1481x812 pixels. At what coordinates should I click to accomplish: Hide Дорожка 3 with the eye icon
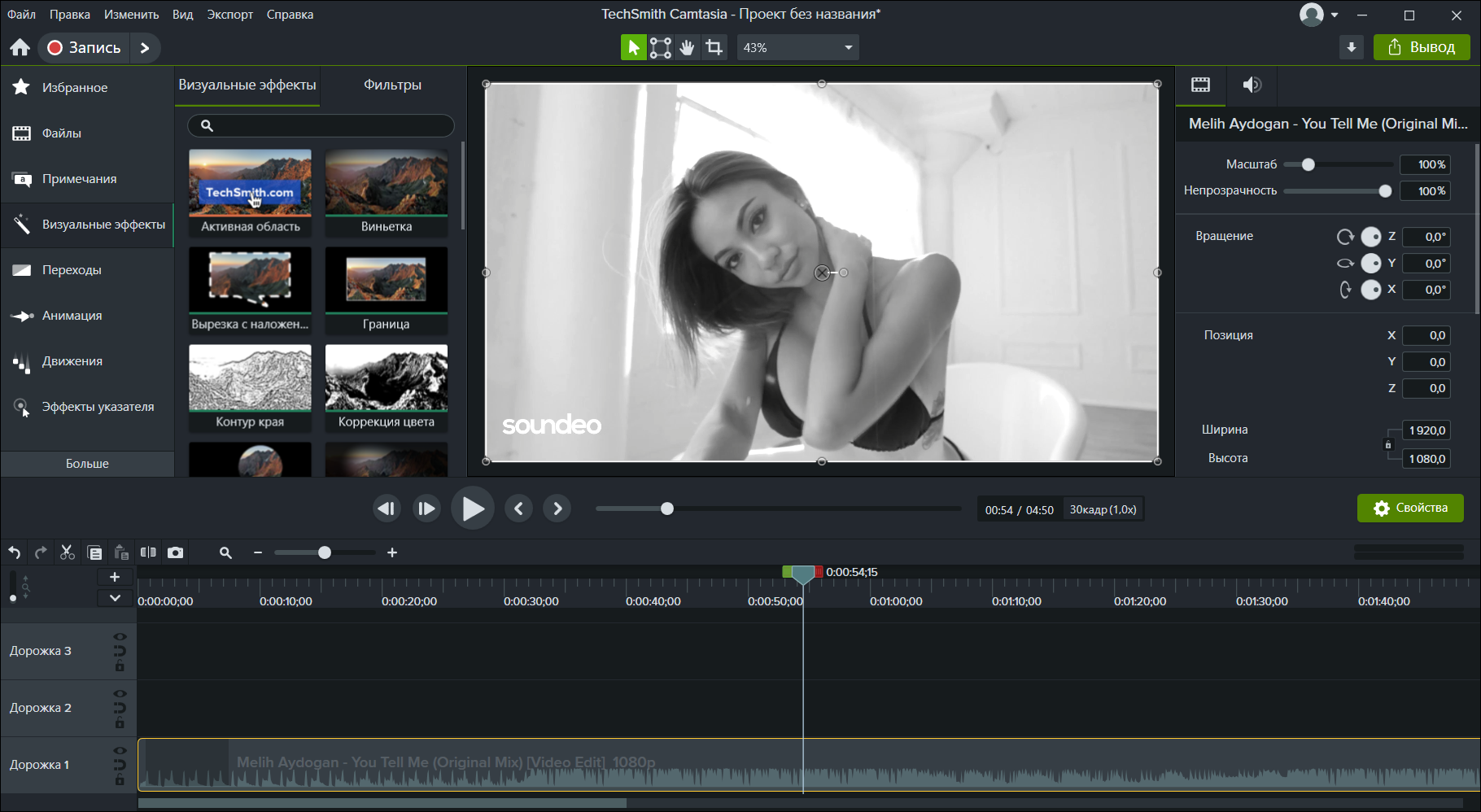point(120,637)
